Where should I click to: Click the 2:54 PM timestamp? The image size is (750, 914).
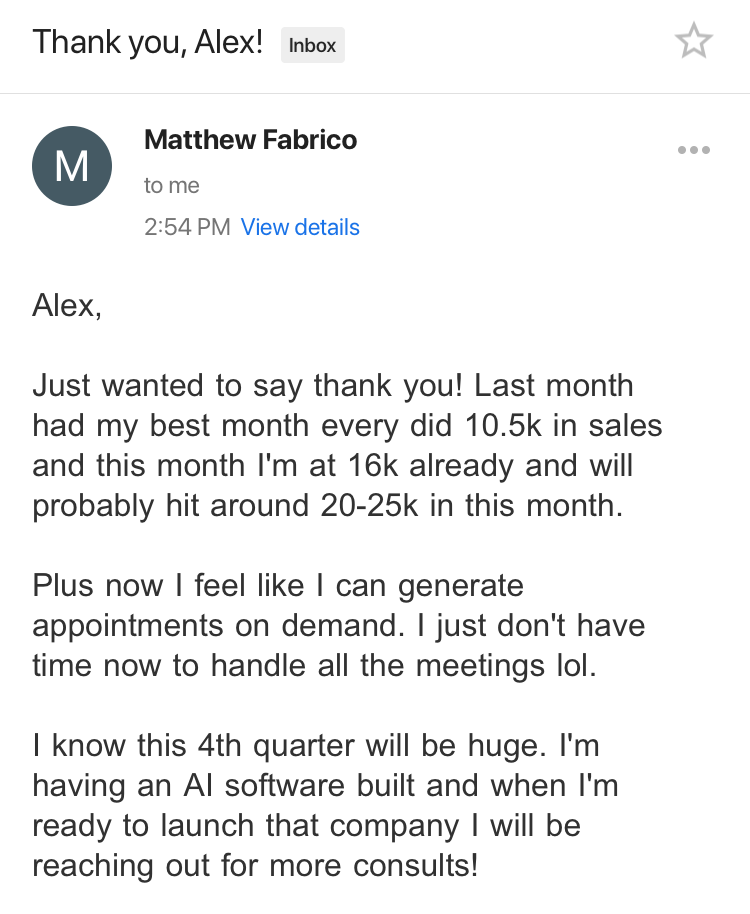(187, 227)
